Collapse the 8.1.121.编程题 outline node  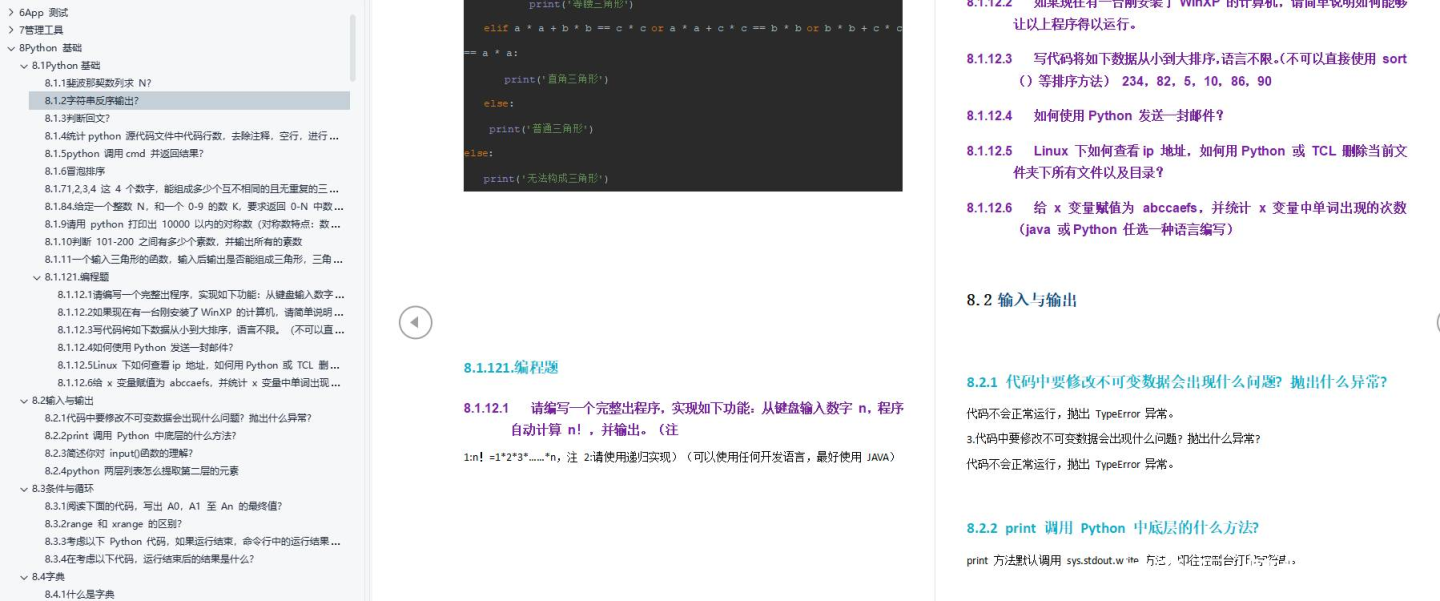[37, 277]
